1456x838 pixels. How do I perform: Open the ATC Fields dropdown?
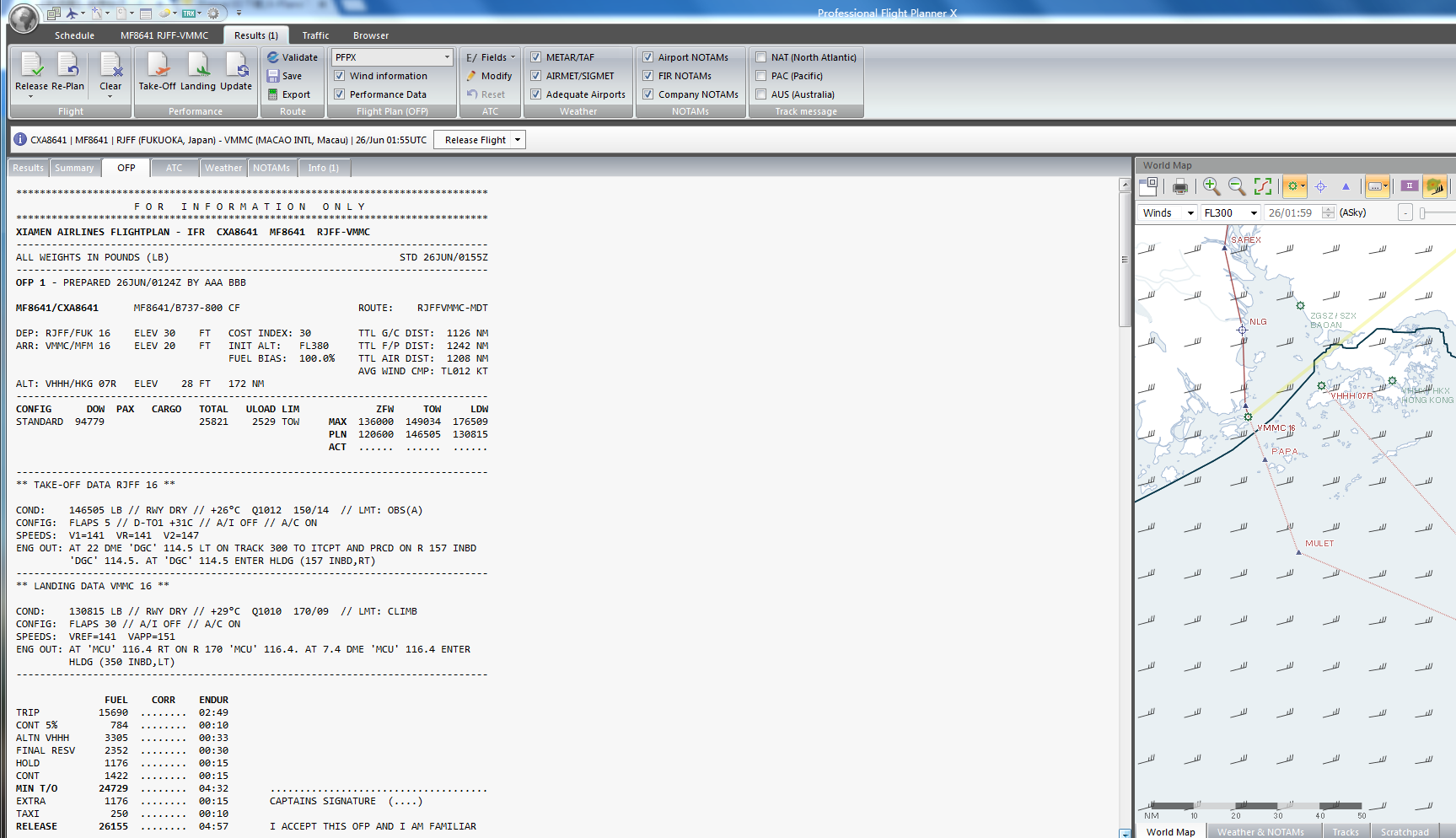(x=490, y=57)
